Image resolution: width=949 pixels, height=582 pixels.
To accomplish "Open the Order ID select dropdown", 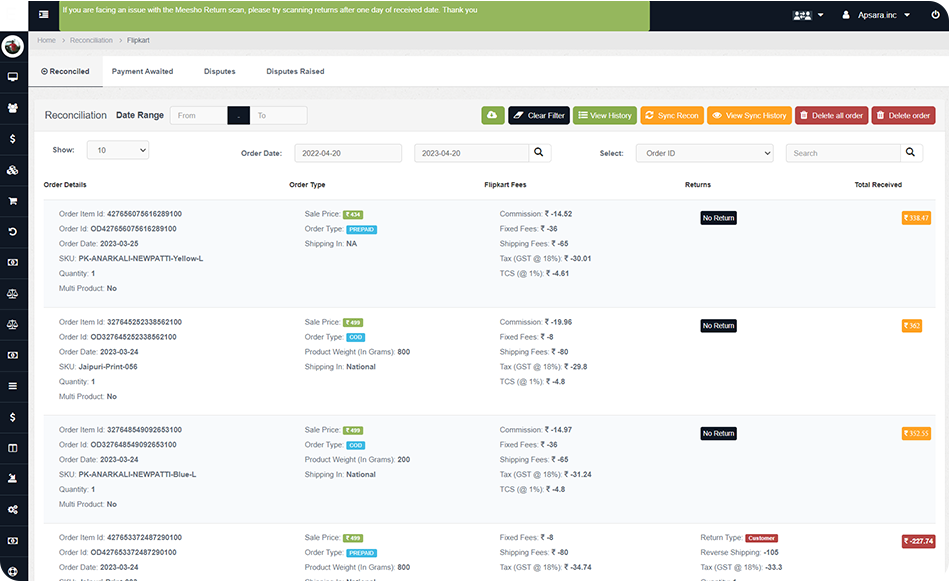I will [x=704, y=153].
